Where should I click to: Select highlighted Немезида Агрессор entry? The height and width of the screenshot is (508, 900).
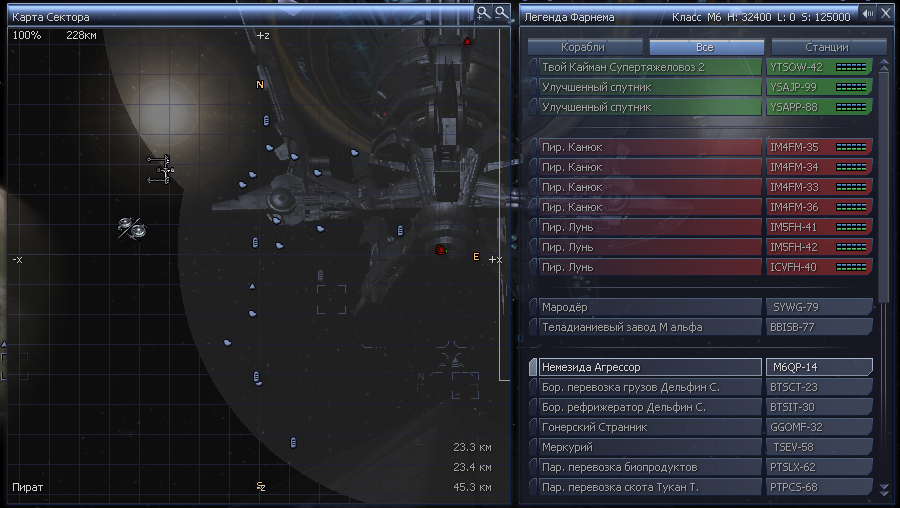click(650, 367)
